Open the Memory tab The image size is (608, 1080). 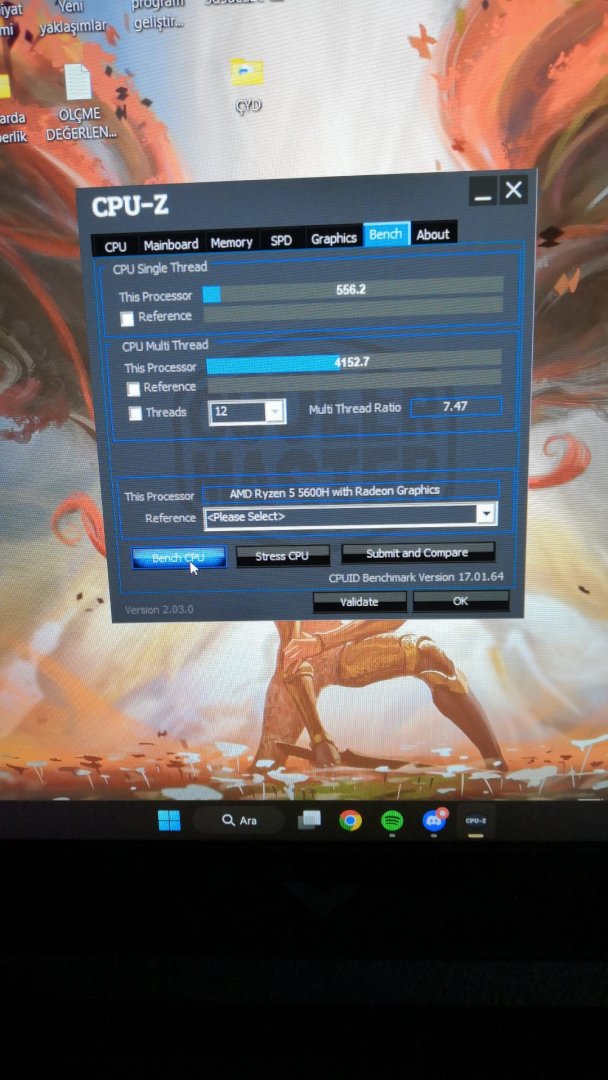231,242
